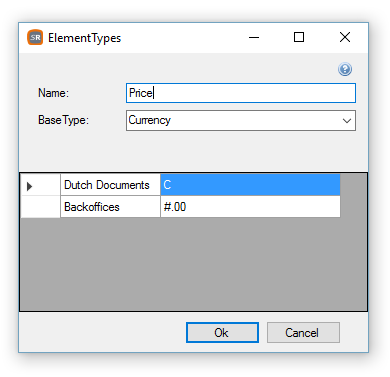This screenshot has height=377, width=390.
Task: Click the #.00 format cell
Action: pos(250,207)
